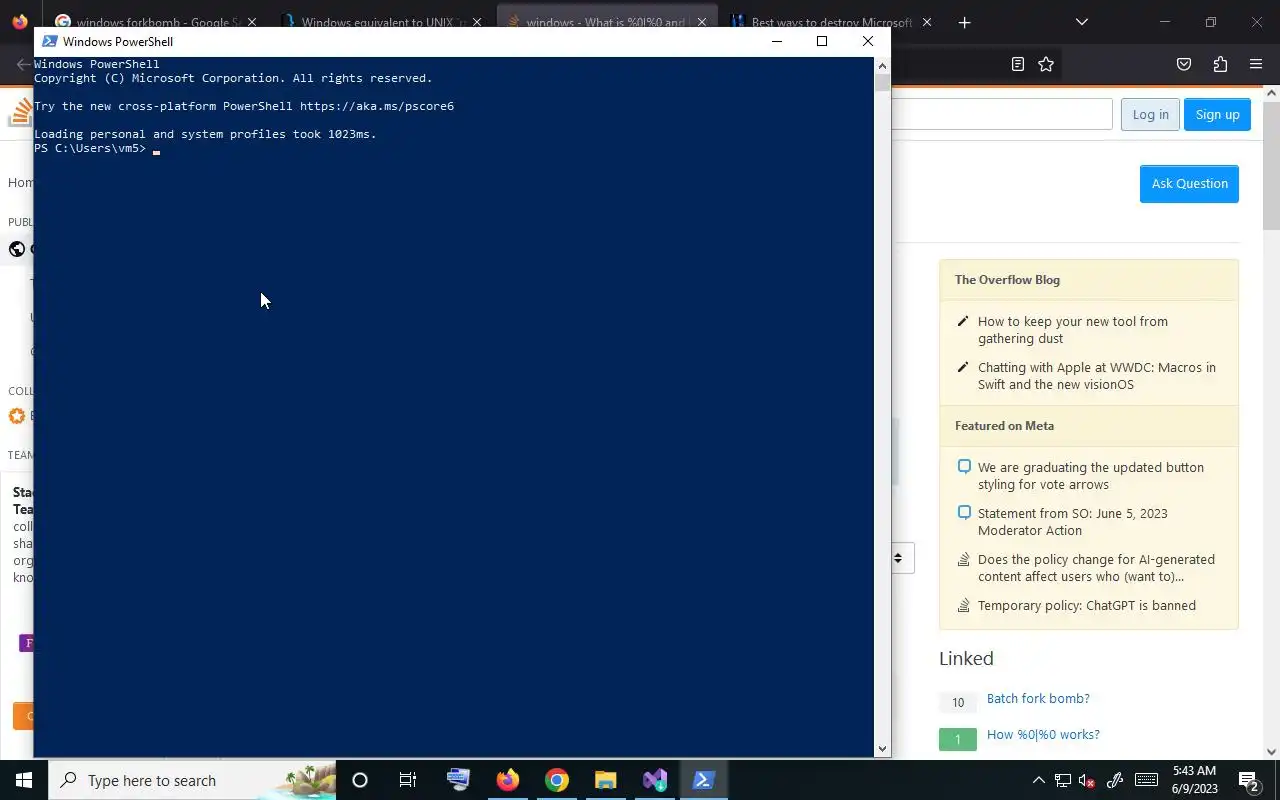Bookmark this page with the star icon
1280x800 pixels.
[x=1046, y=64]
